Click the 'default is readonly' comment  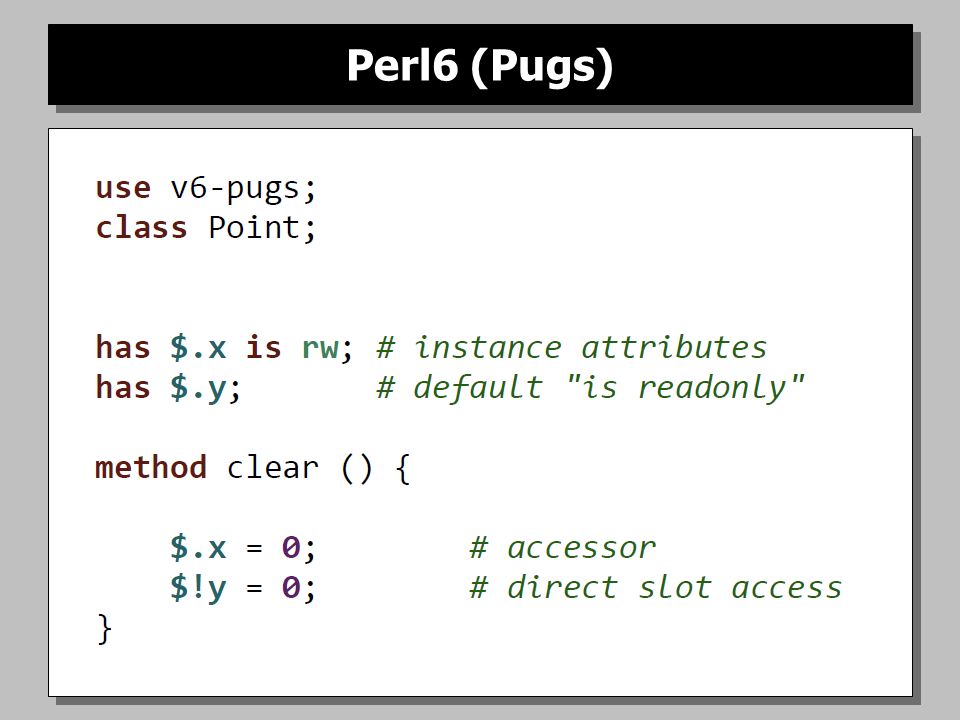(x=590, y=388)
